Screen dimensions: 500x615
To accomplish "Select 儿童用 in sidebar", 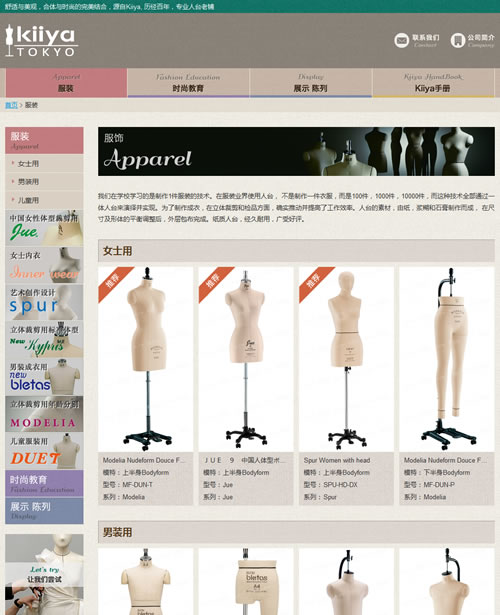I will (x=44, y=200).
